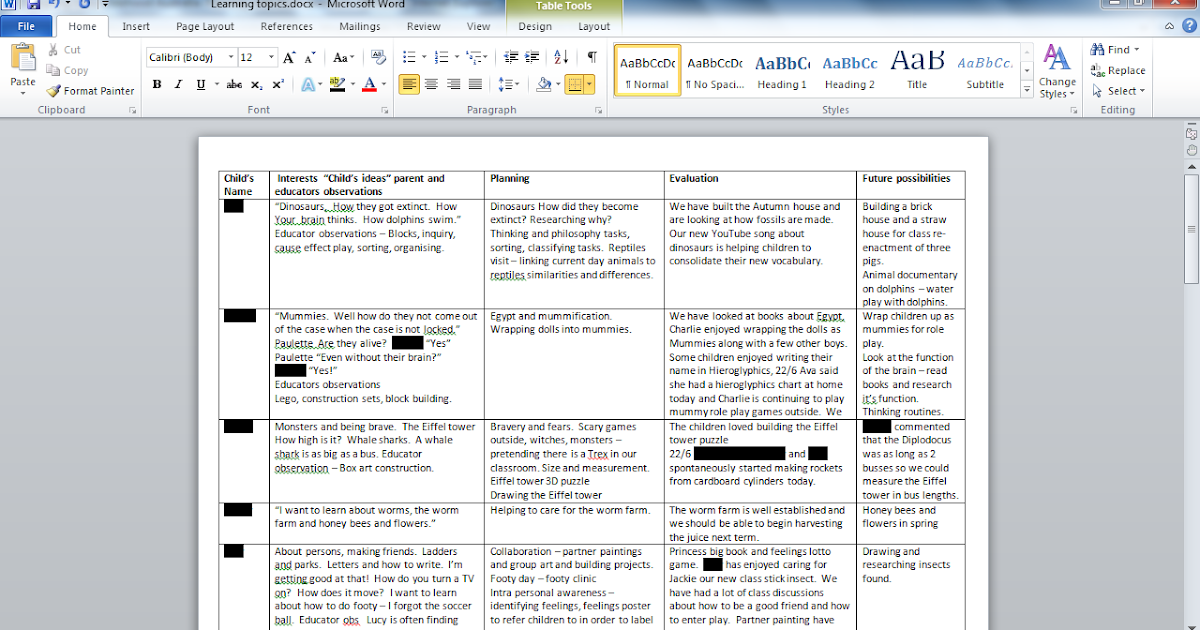Open the References tab
This screenshot has height=630, width=1200.
click(287, 27)
